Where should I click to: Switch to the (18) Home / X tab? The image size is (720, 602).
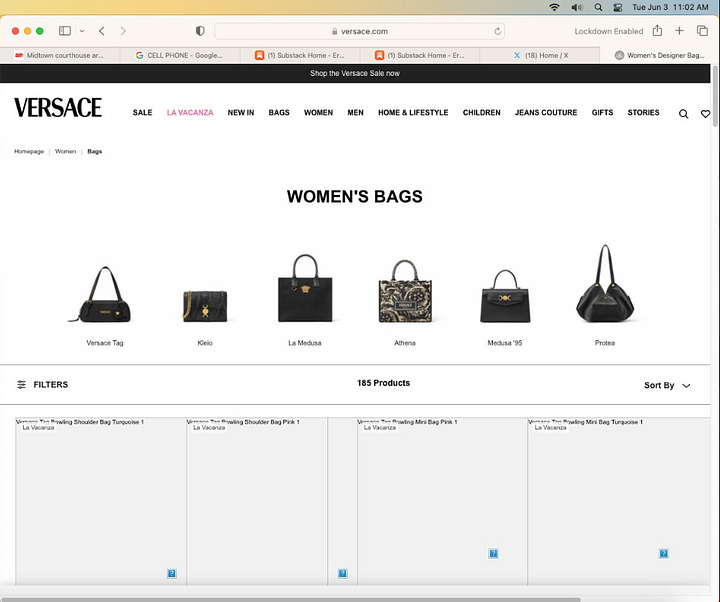point(540,55)
